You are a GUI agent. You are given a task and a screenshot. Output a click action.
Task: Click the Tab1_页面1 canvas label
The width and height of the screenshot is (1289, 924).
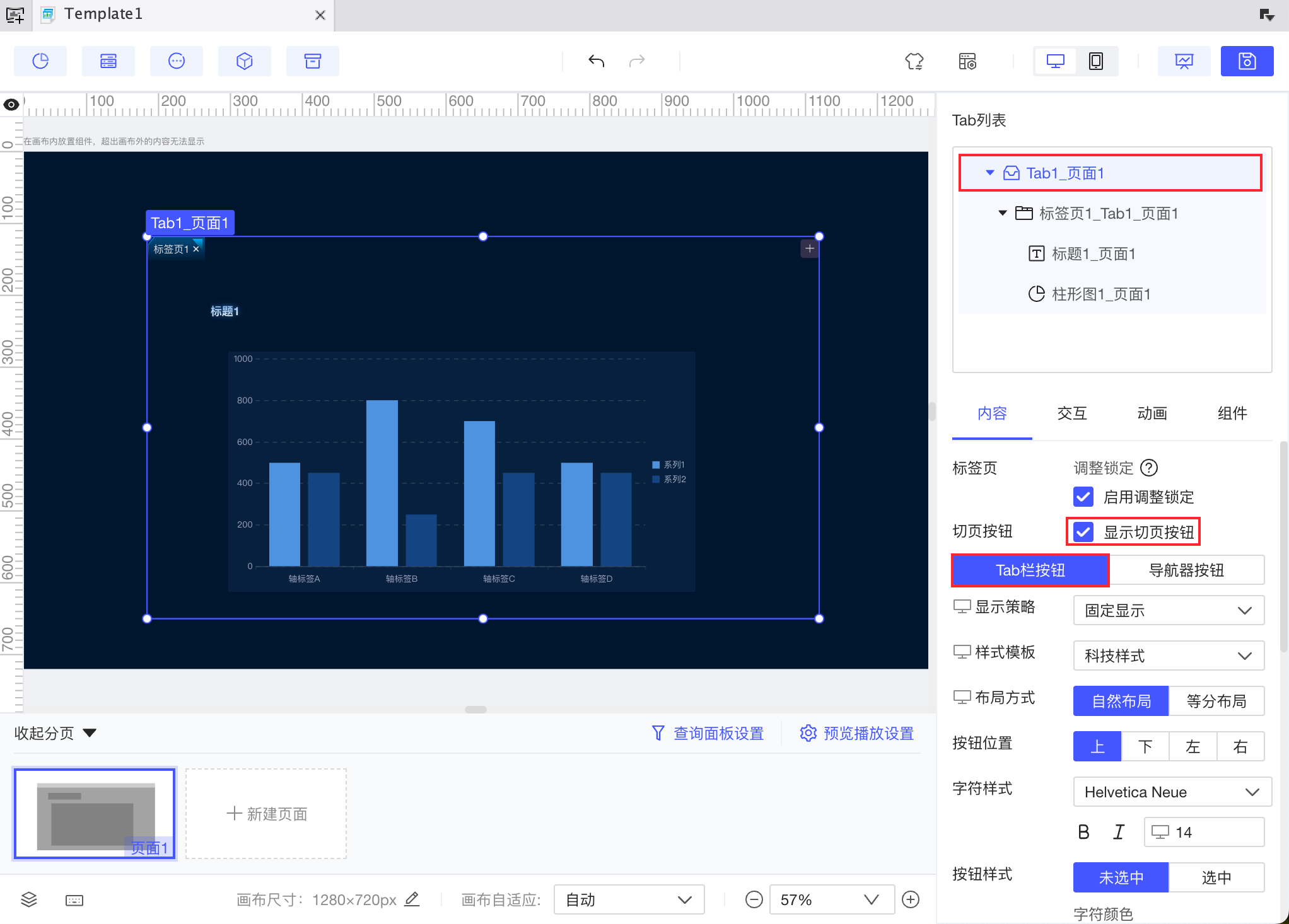[190, 222]
